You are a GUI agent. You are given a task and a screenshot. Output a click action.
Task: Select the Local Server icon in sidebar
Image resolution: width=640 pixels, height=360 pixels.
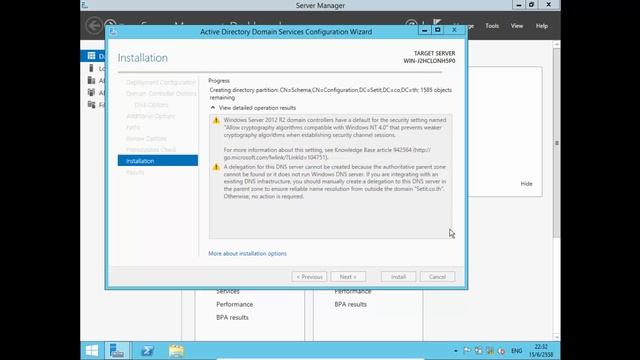(x=91, y=68)
